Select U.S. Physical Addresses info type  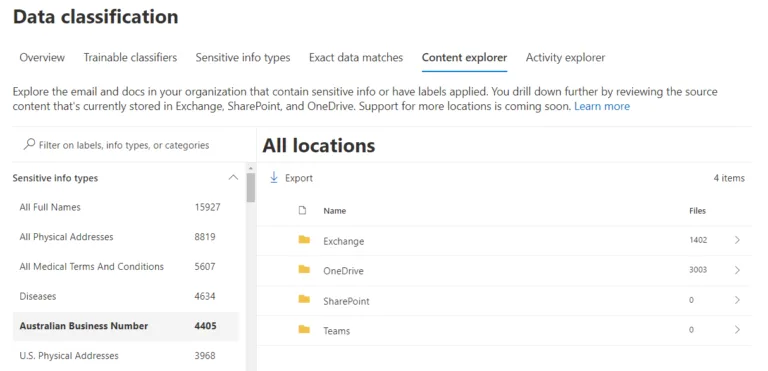[x=69, y=356]
